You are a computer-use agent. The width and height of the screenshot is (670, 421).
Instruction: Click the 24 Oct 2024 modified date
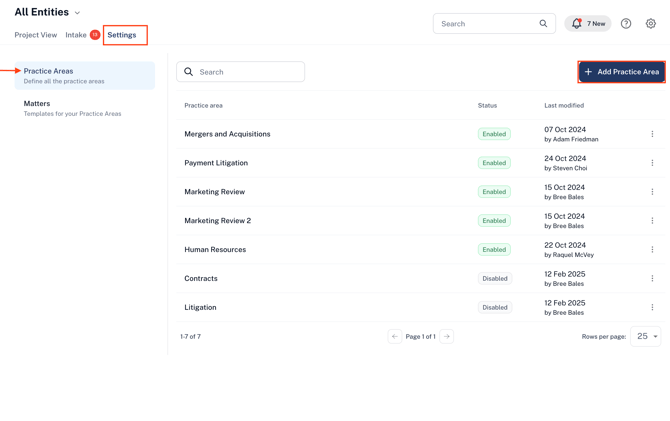tap(565, 159)
